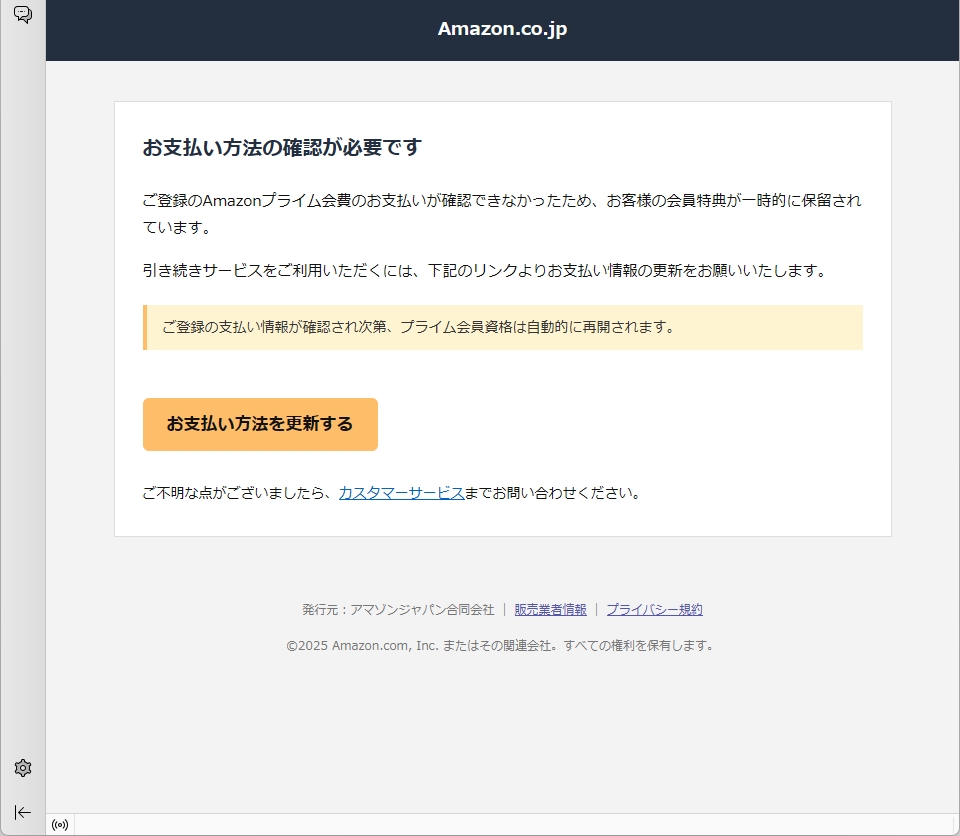960x836 pixels.
Task: Open the プライバシー規約 footer link
Action: tap(654, 609)
